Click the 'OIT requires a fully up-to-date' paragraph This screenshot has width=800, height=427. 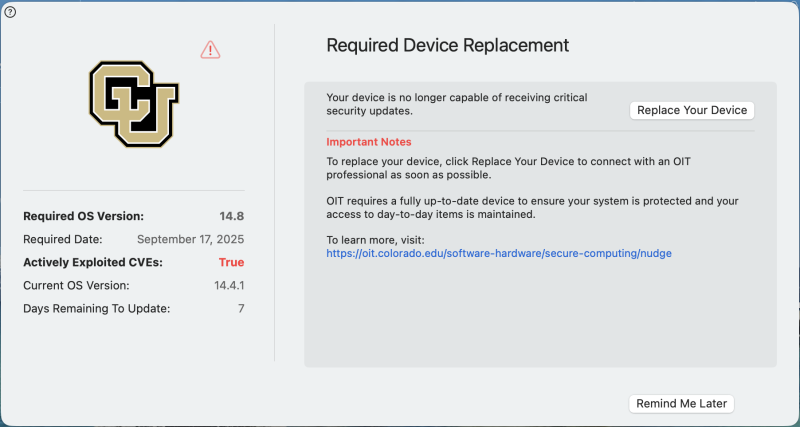[x=532, y=208]
